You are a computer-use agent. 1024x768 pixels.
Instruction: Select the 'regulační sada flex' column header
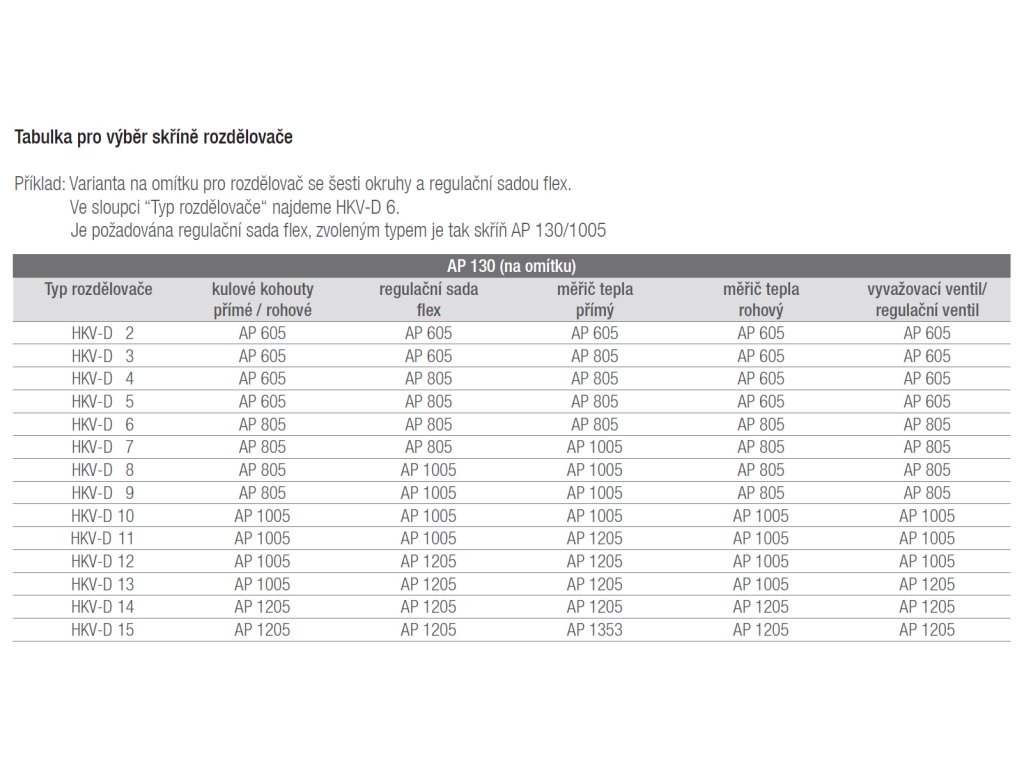click(x=428, y=300)
